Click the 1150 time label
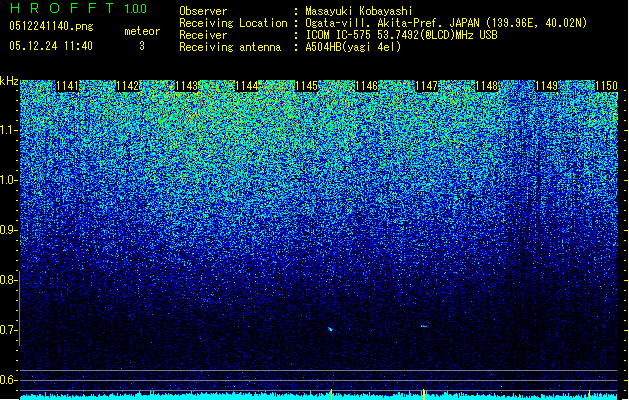629x400 pixels. tap(606, 86)
